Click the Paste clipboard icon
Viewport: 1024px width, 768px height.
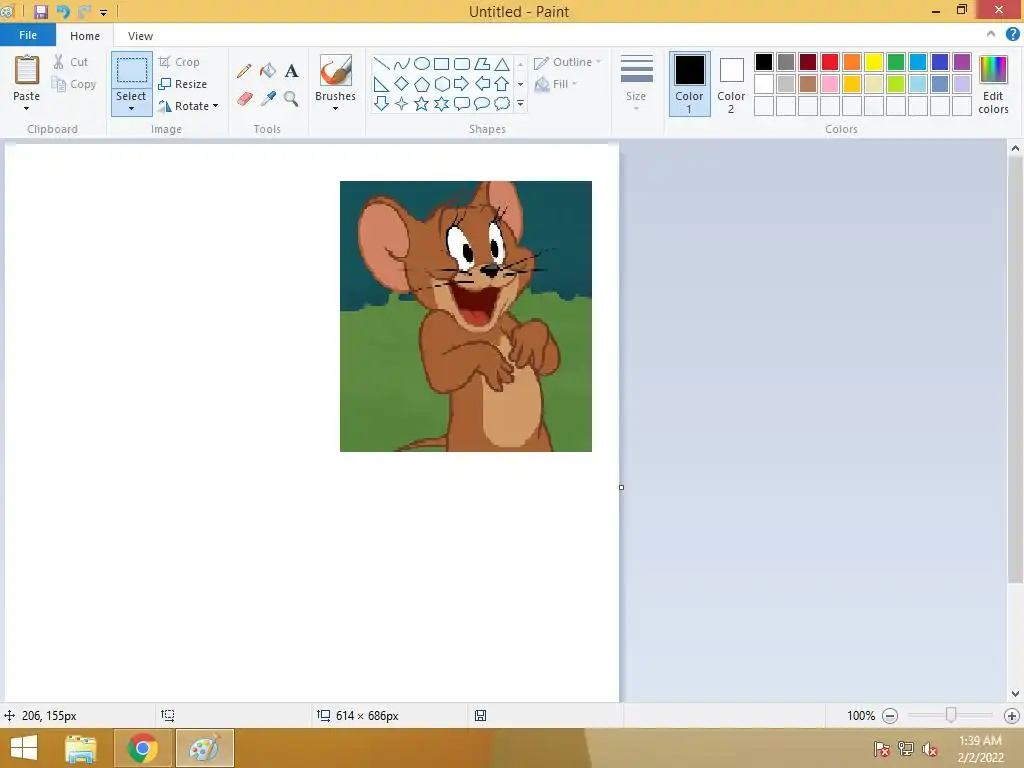coord(27,70)
